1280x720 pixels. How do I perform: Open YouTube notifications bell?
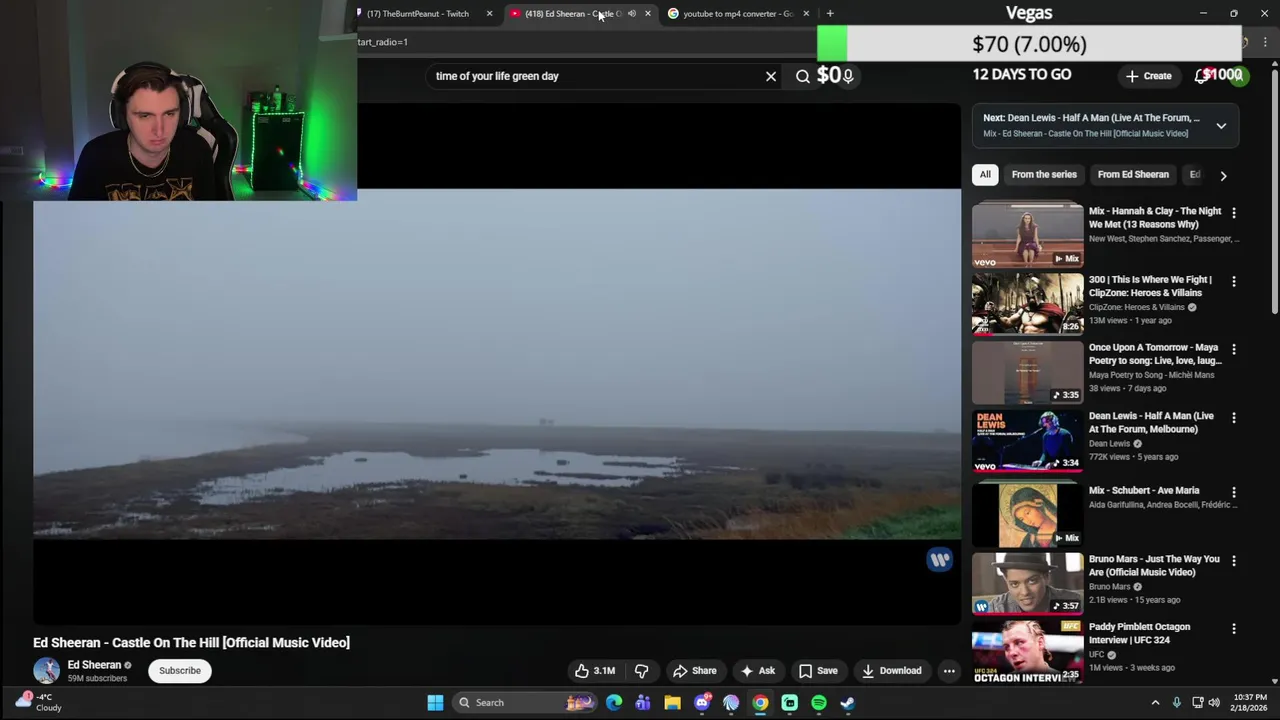(1201, 76)
